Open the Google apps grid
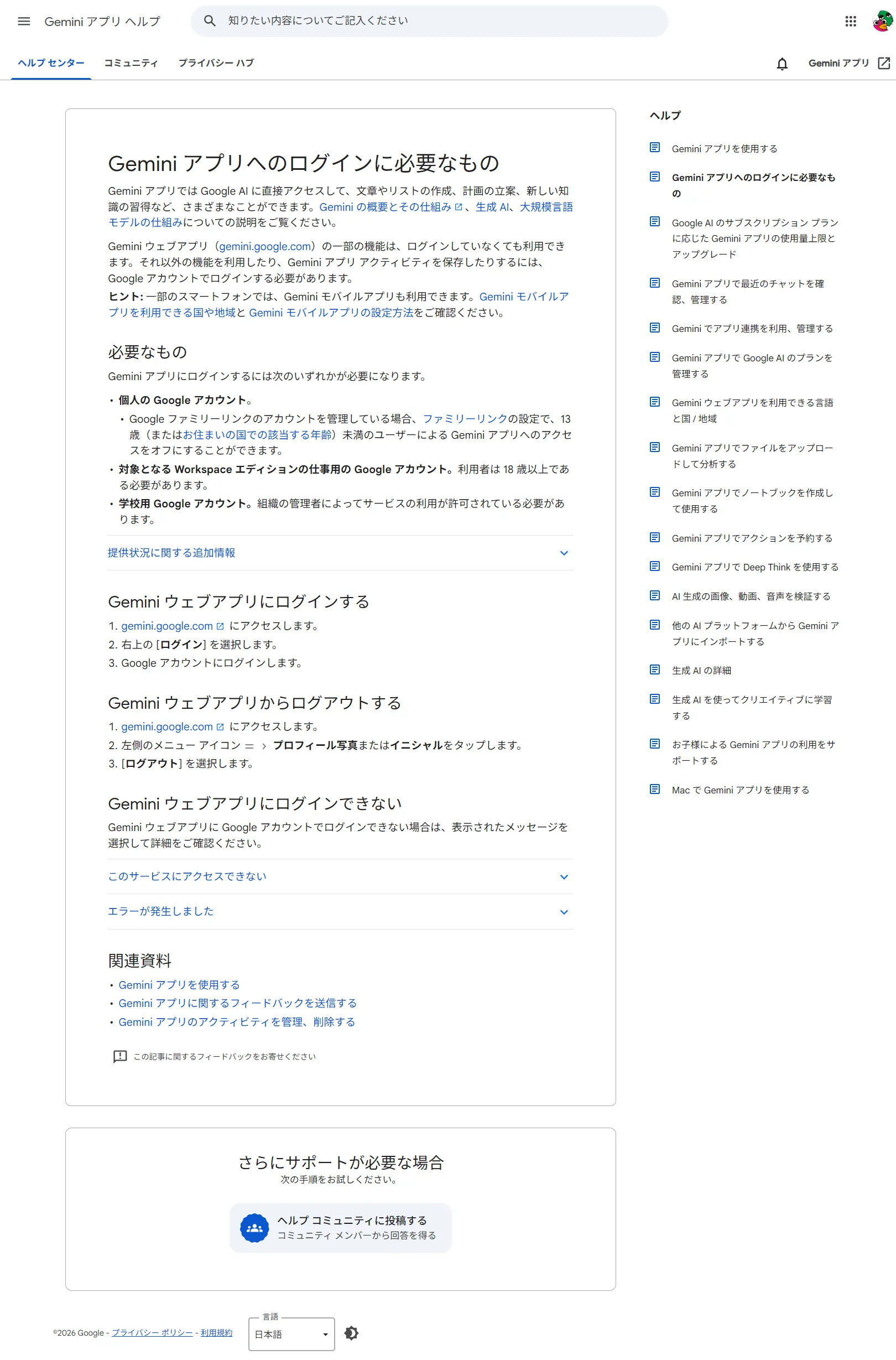The height and width of the screenshot is (1360, 896). coord(850,21)
